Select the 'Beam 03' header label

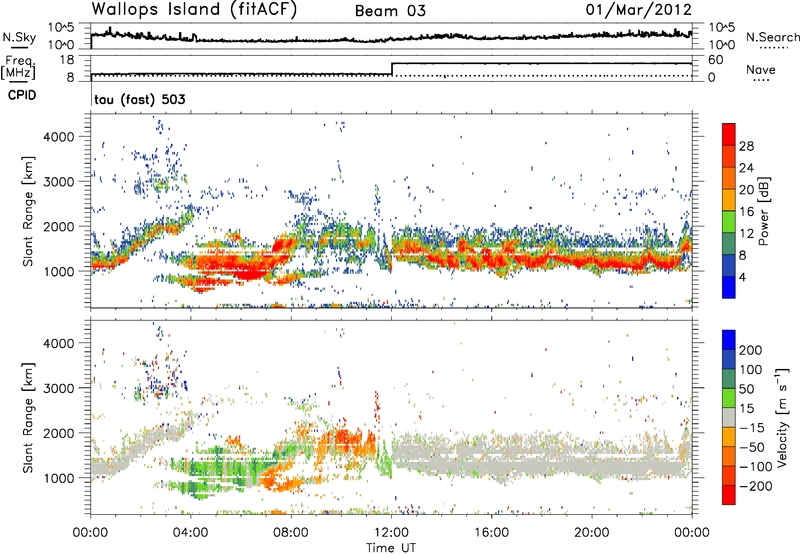(390, 11)
